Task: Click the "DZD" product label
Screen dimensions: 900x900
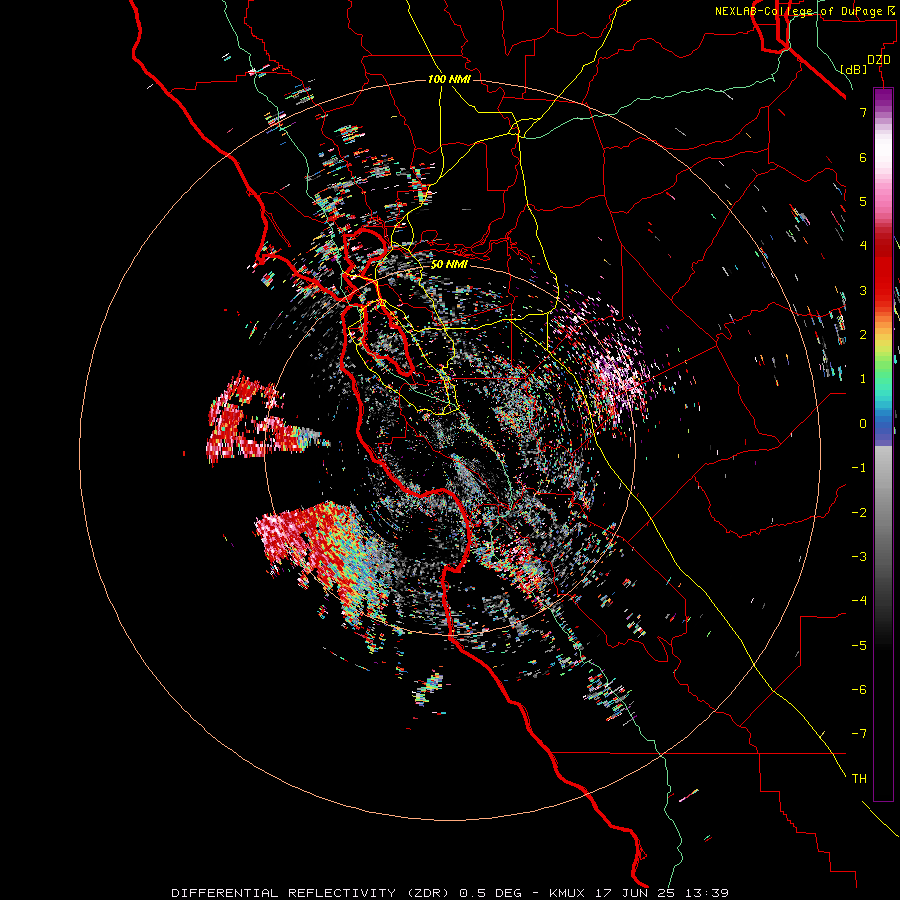Action: coord(879,60)
